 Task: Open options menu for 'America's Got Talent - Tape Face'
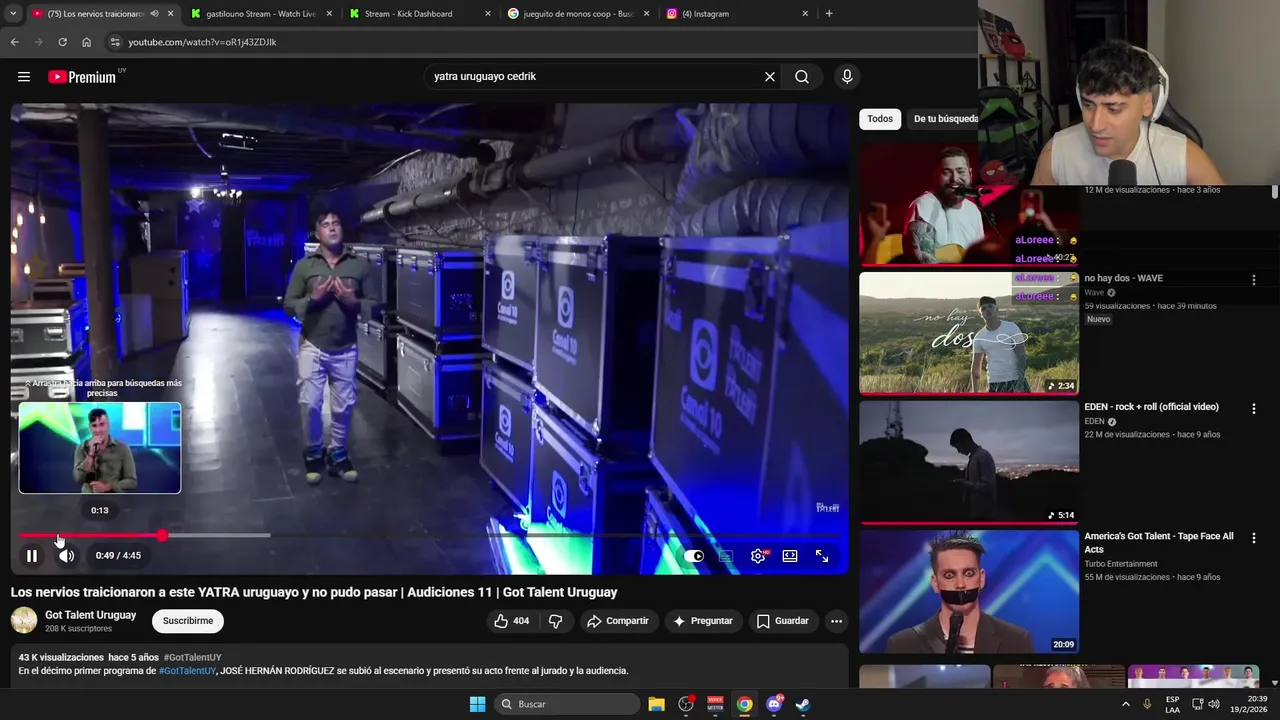pos(1253,538)
